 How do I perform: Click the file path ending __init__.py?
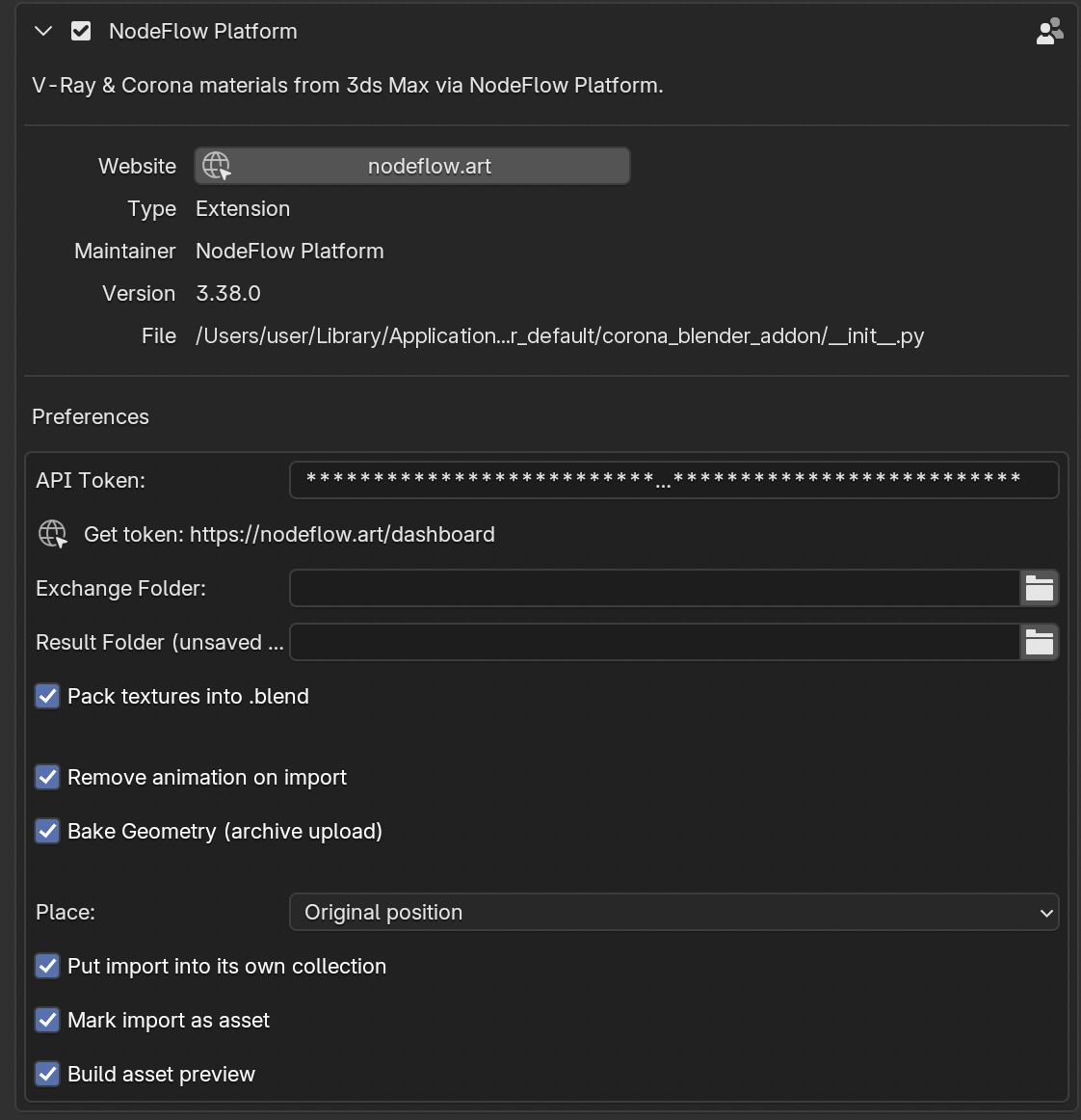point(560,335)
